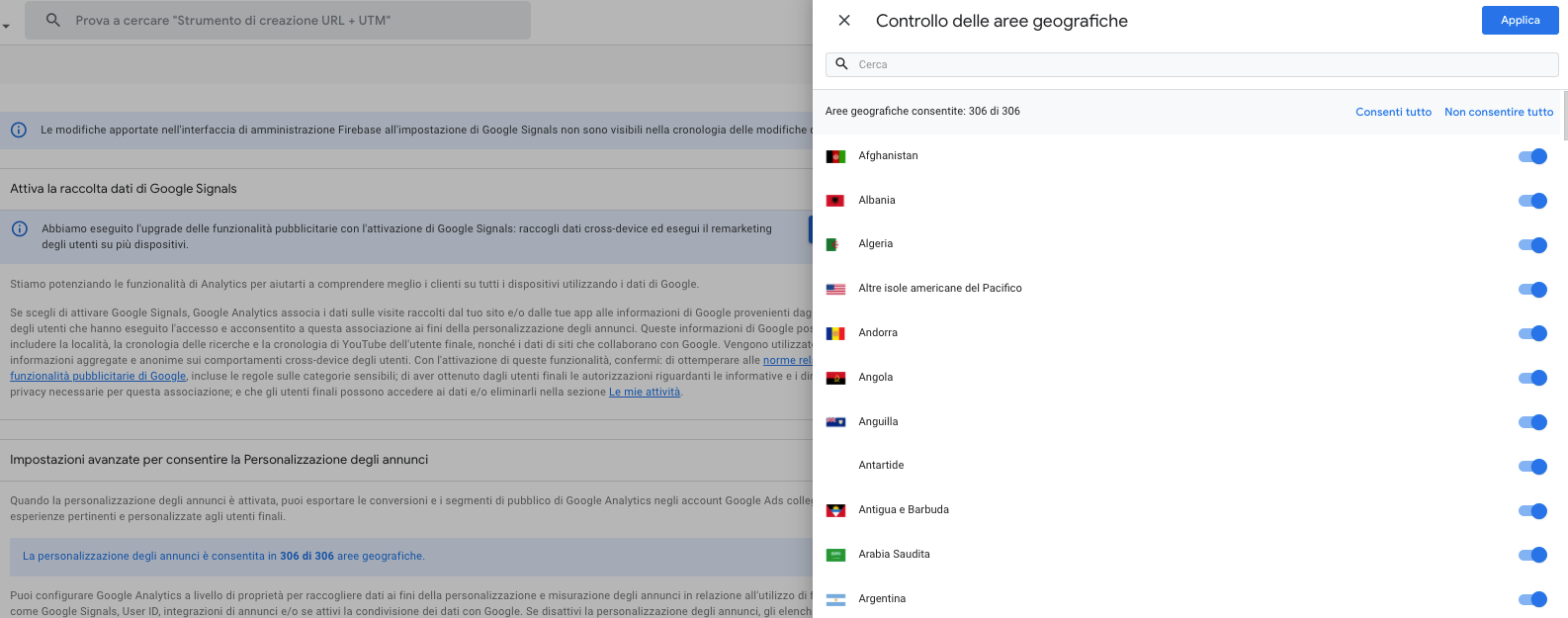Click the Antigua e Barbuda flag icon
The image size is (1568, 618).
[x=835, y=511]
